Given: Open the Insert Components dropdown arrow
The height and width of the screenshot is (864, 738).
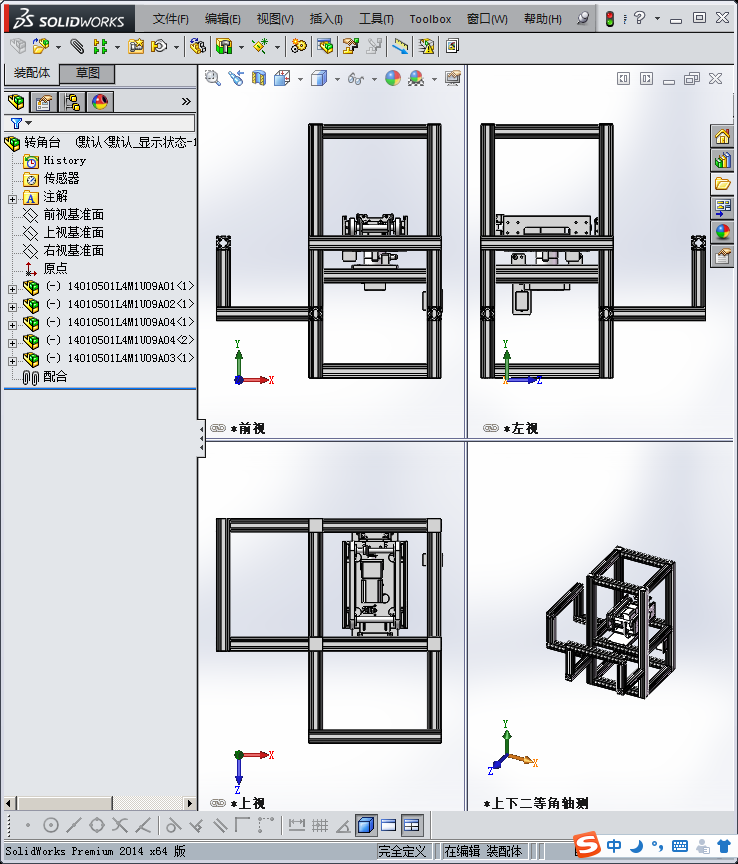Looking at the screenshot, I should pos(58,47).
